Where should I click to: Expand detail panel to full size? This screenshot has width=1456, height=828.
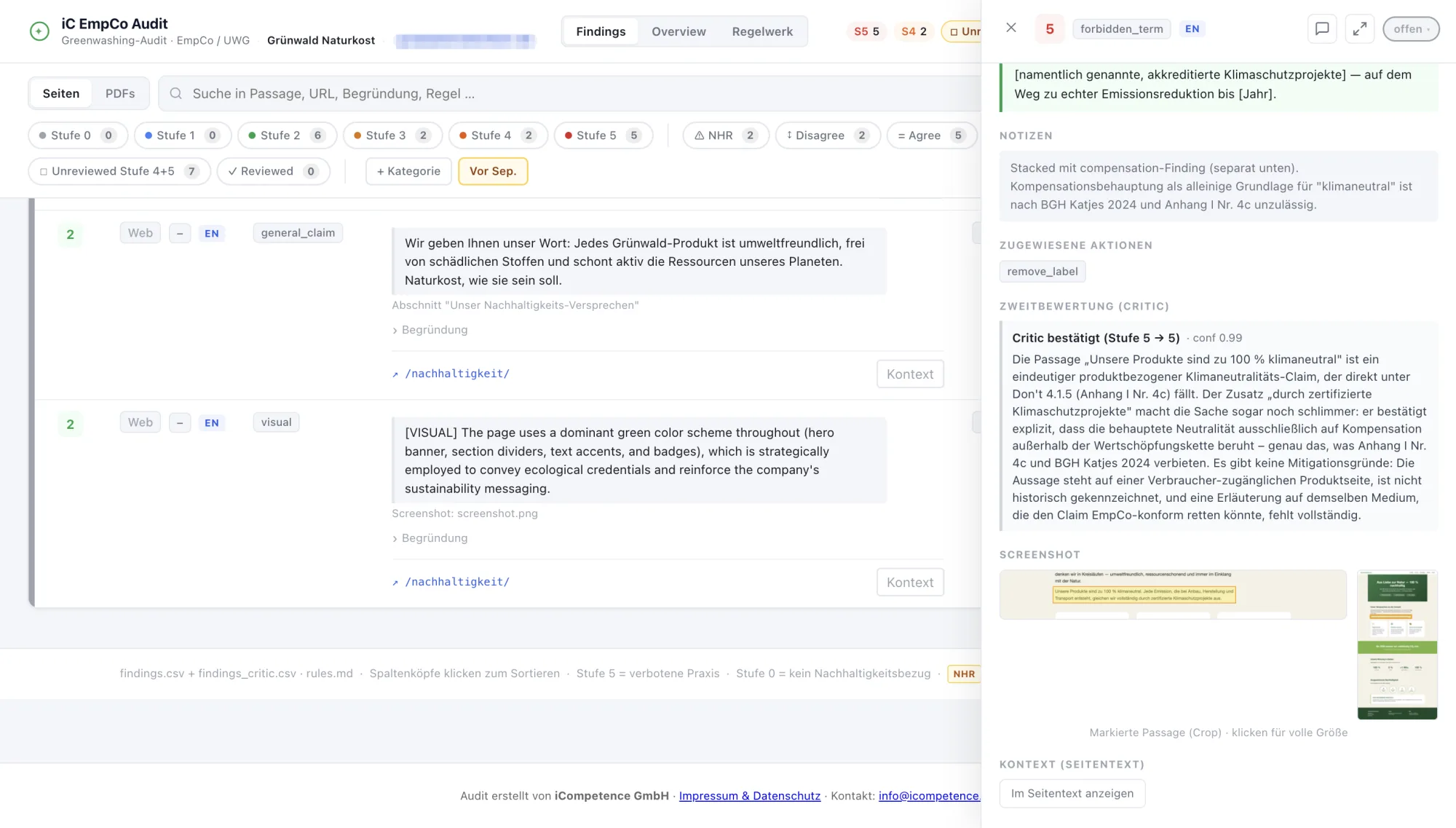click(1359, 29)
